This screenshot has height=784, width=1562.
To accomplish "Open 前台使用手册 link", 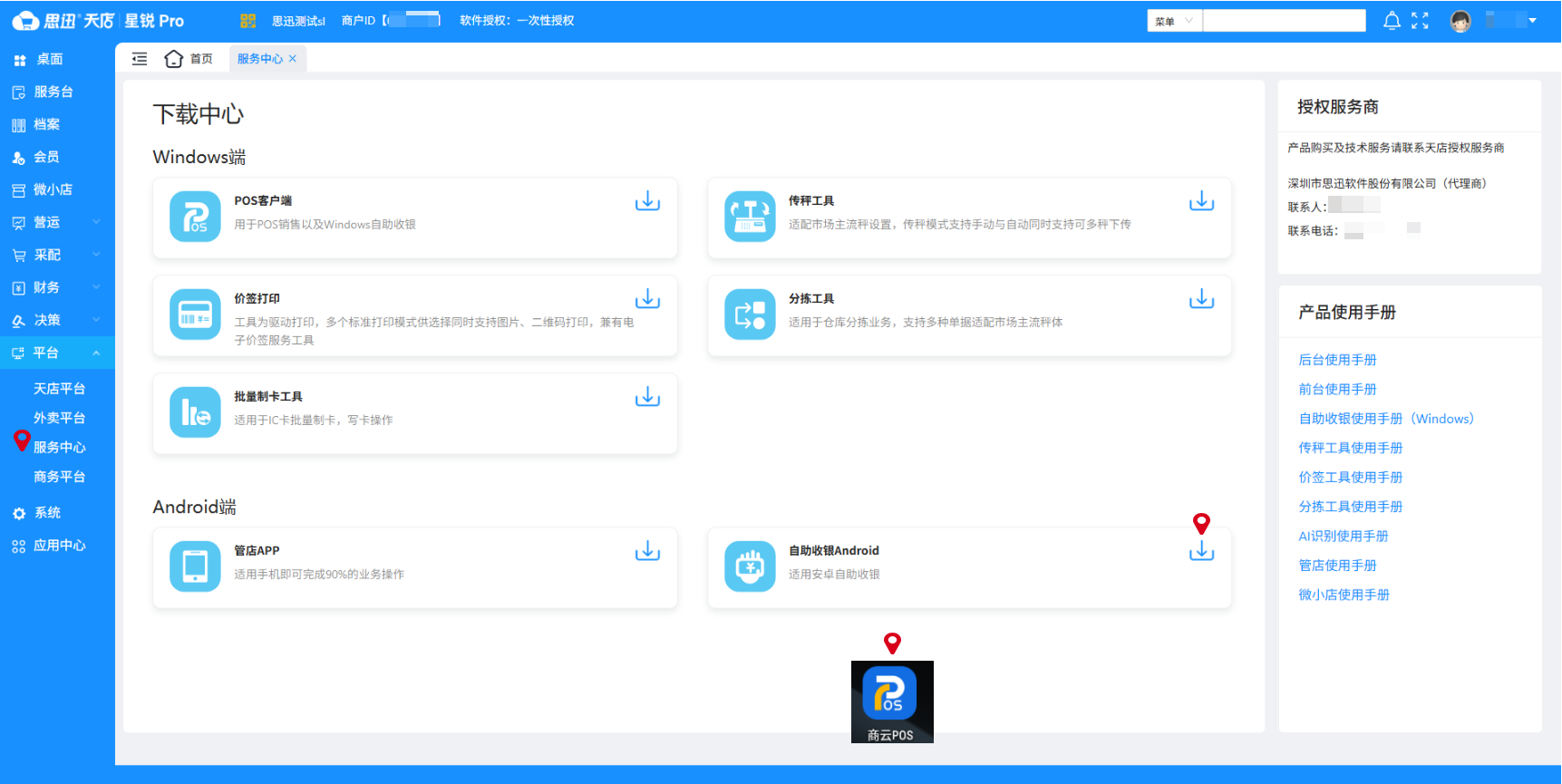I will [x=1337, y=389].
